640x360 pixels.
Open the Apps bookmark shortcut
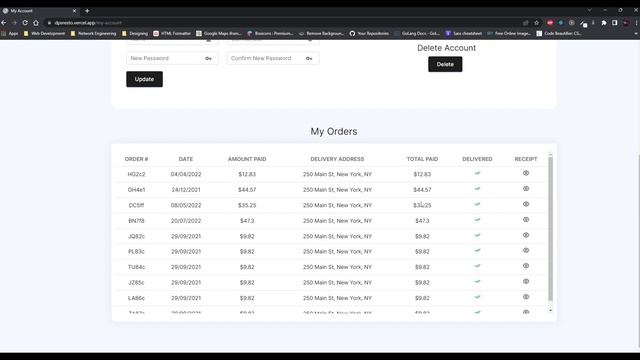[10, 33]
